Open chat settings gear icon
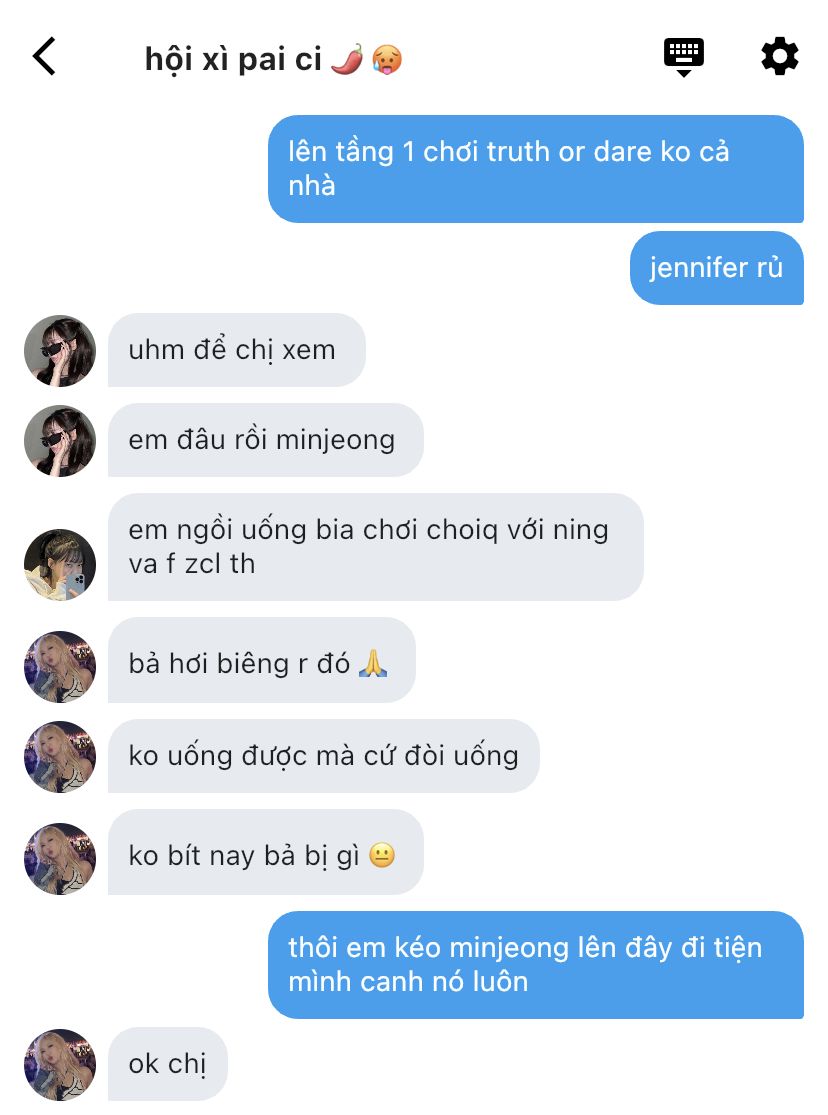 (780, 56)
